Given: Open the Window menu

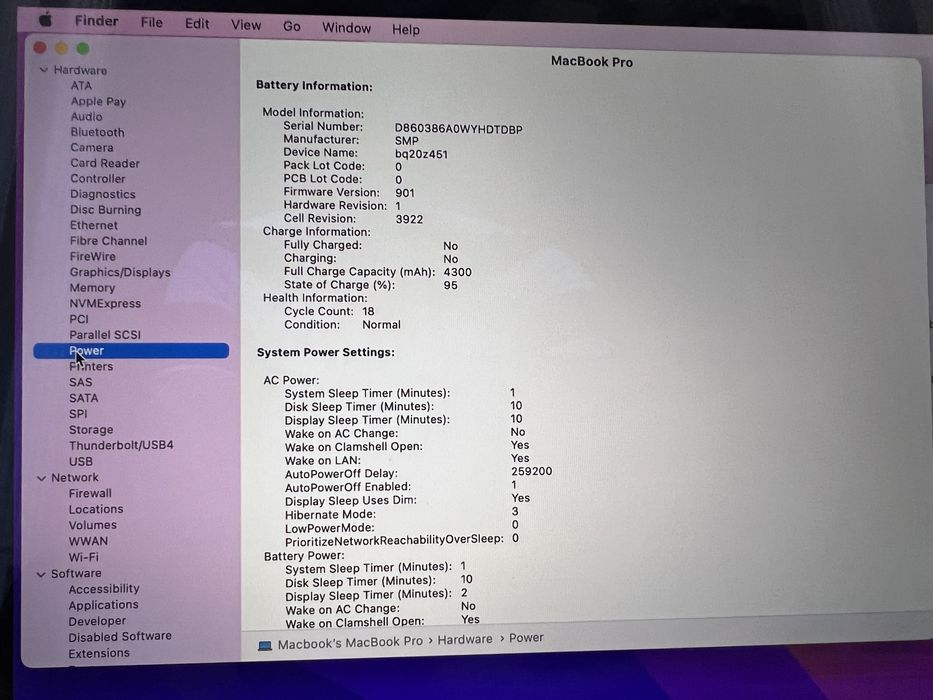Looking at the screenshot, I should click(346, 28).
